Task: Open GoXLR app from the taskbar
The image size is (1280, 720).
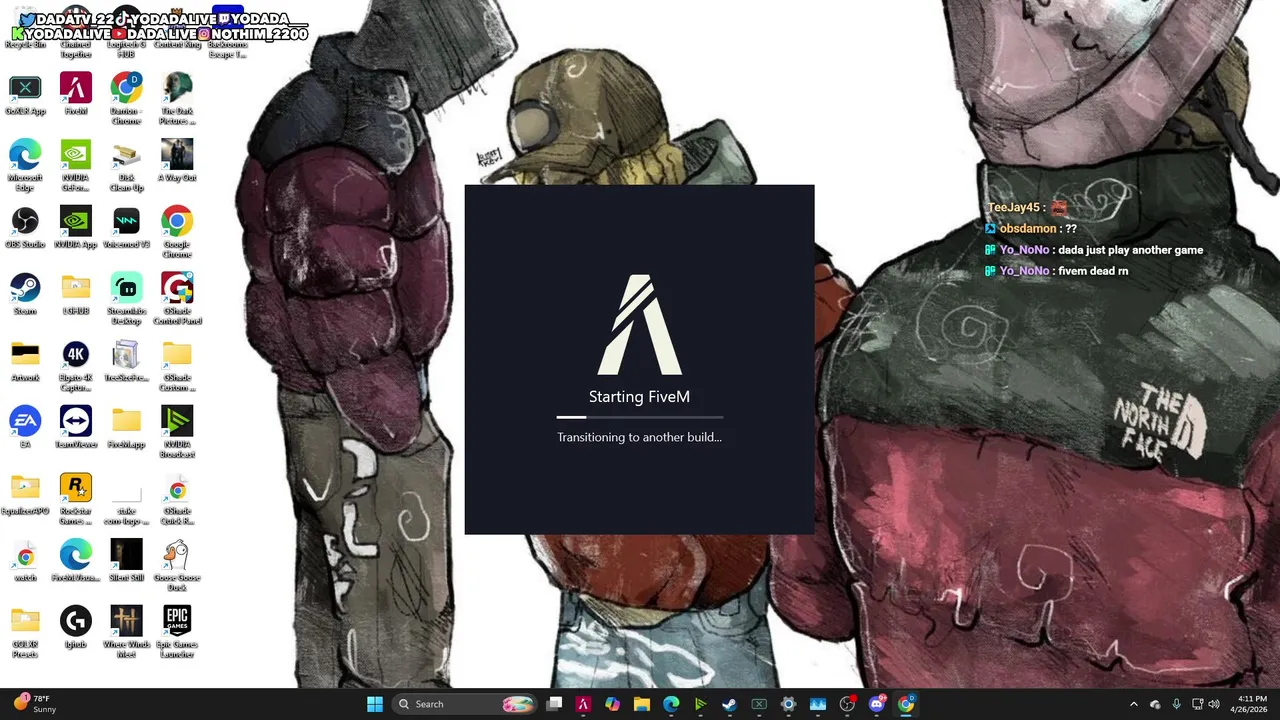Action: point(759,704)
